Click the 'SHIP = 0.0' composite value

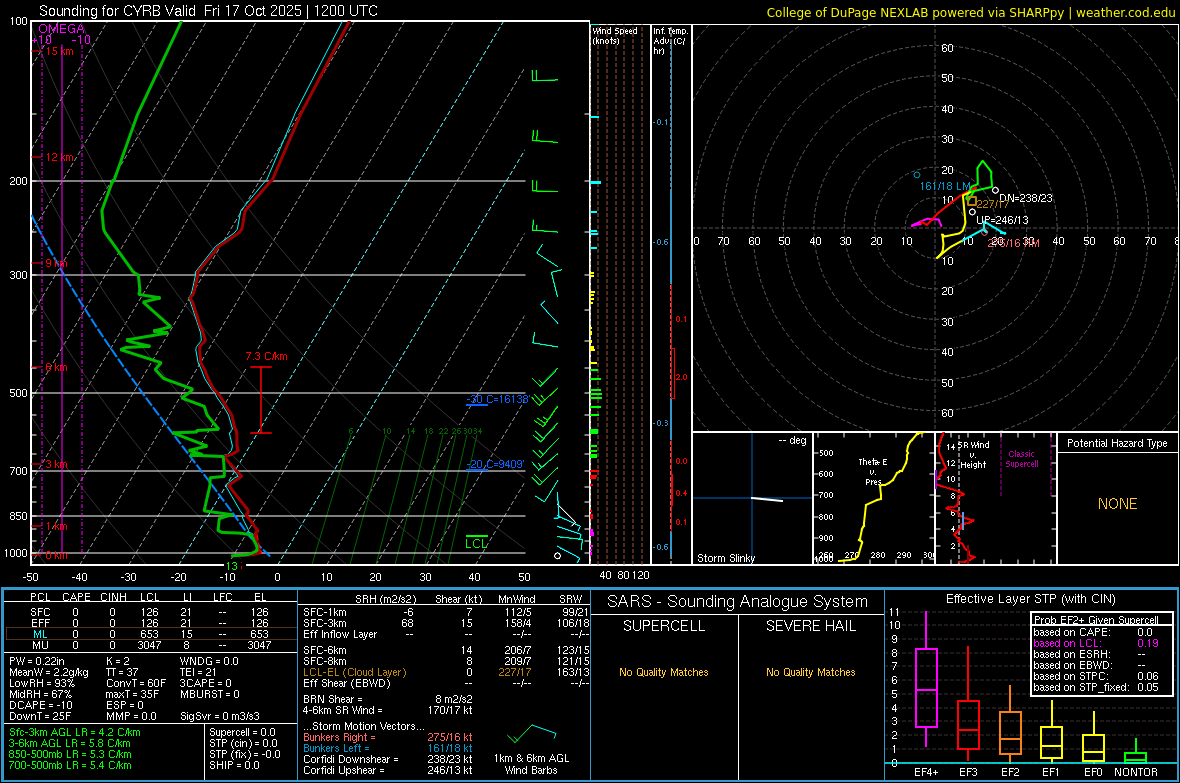pos(234,765)
